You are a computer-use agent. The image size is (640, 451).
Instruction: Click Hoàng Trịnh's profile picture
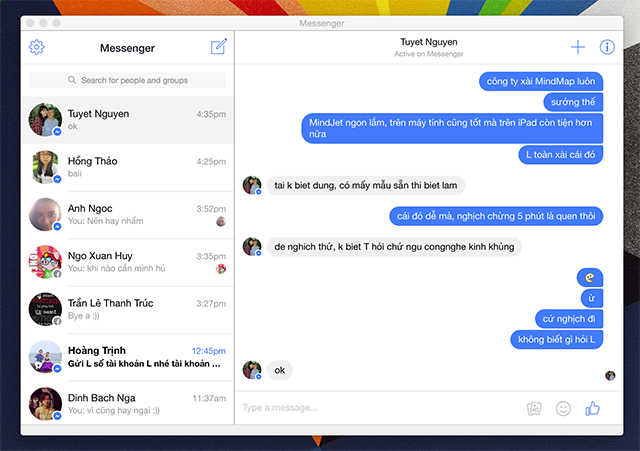[x=45, y=356]
